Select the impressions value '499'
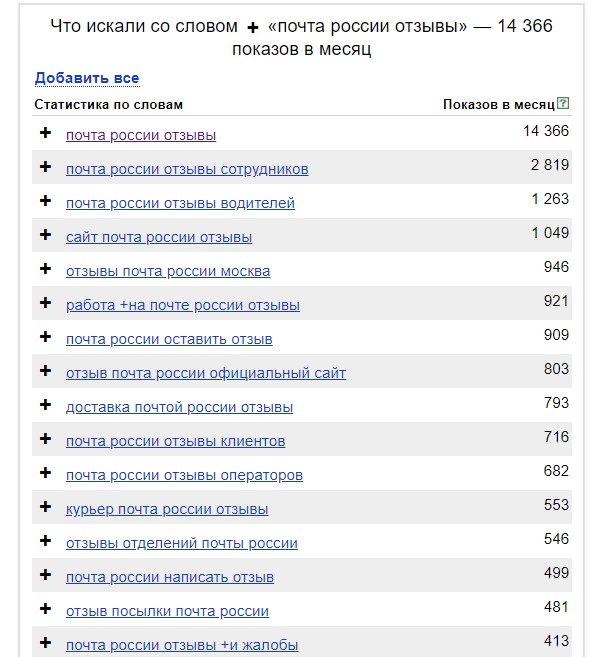 (556, 572)
